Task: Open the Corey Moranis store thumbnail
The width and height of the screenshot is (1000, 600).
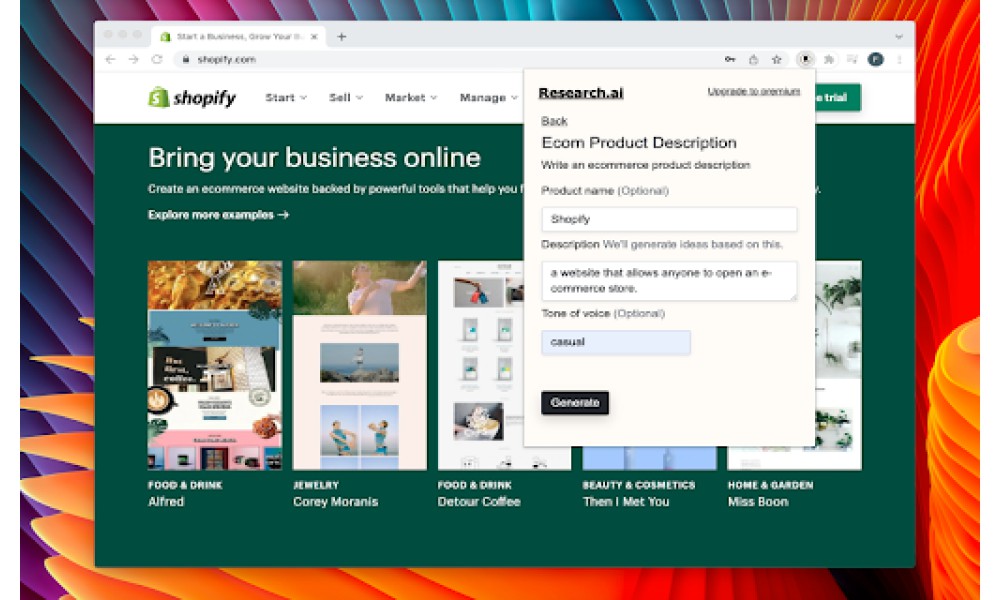Action: coord(360,365)
